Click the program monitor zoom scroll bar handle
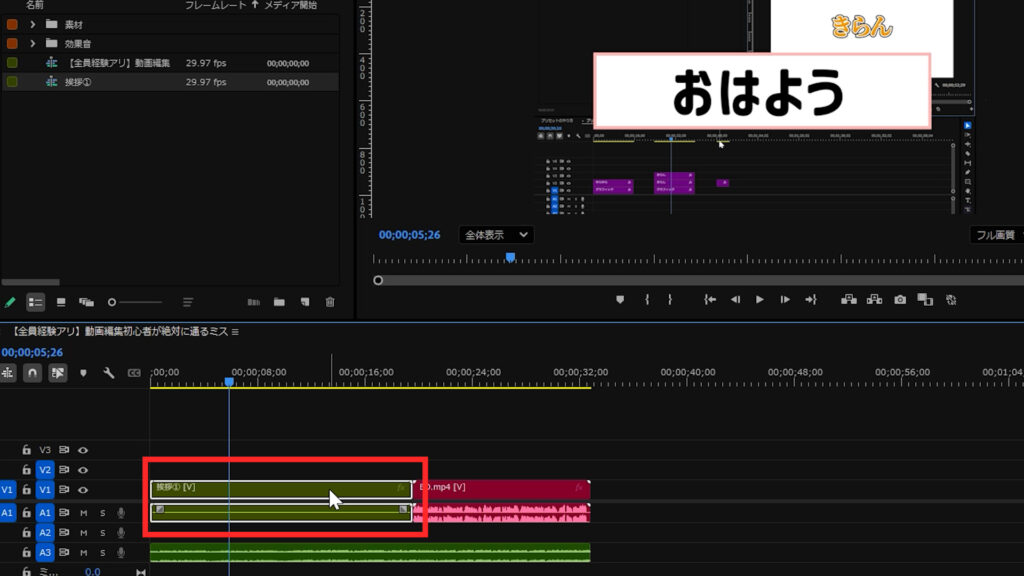The width and height of the screenshot is (1024, 576). [x=378, y=280]
